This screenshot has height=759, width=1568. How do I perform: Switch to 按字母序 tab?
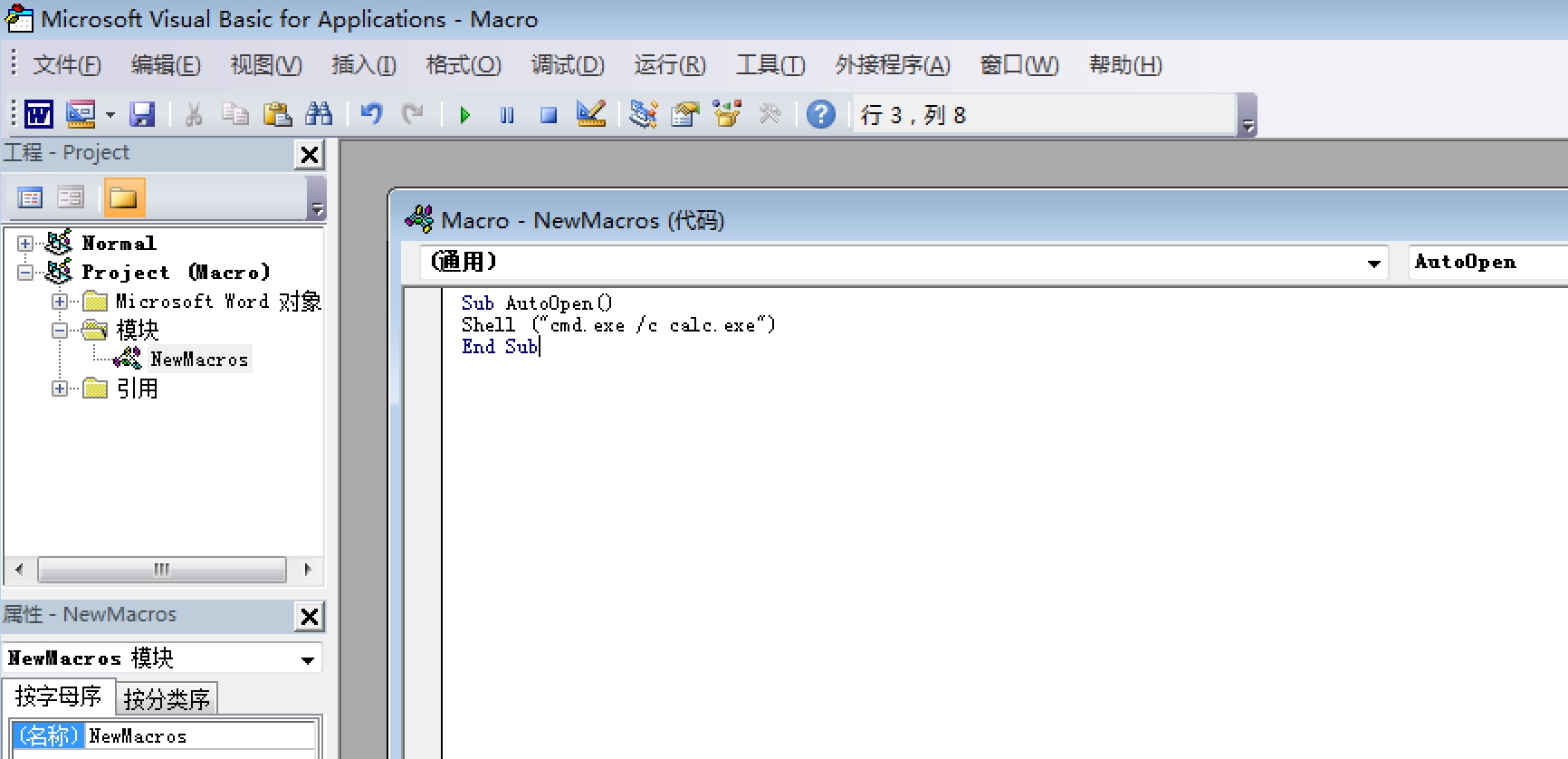click(x=59, y=697)
